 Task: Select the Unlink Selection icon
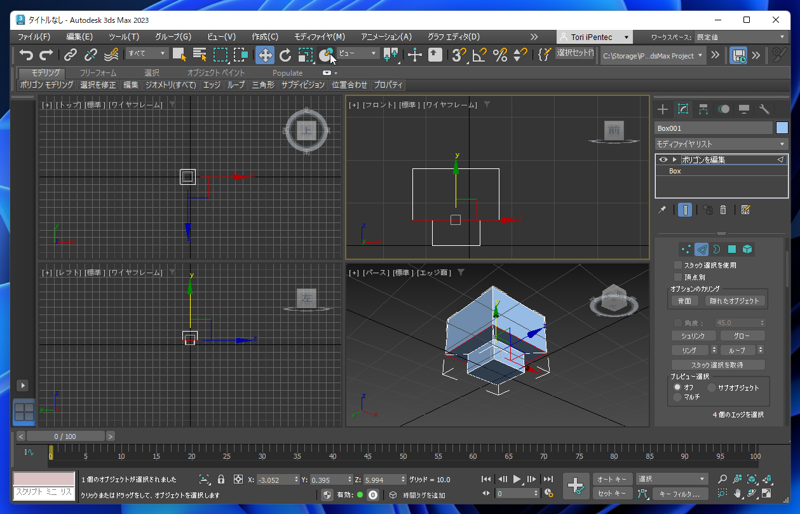click(91, 55)
